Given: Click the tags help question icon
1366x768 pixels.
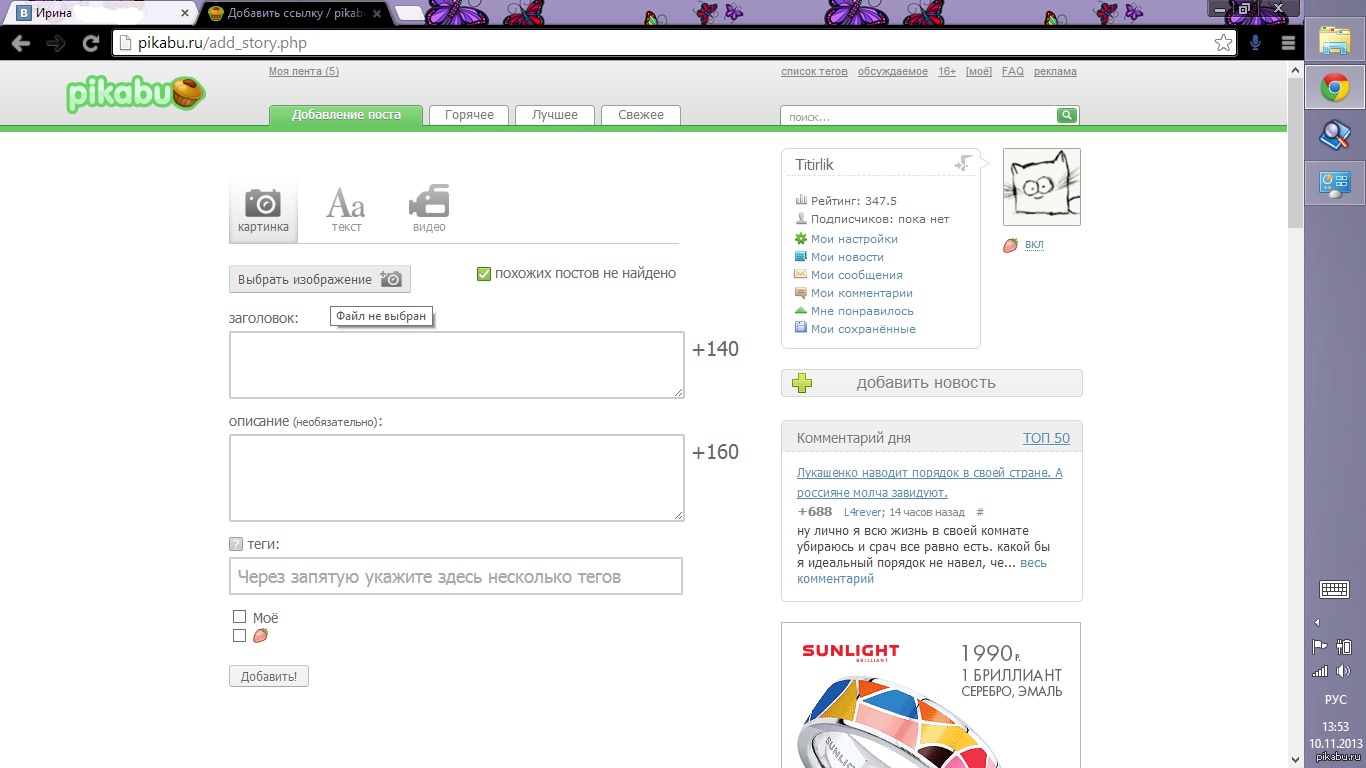Looking at the screenshot, I should click(236, 545).
